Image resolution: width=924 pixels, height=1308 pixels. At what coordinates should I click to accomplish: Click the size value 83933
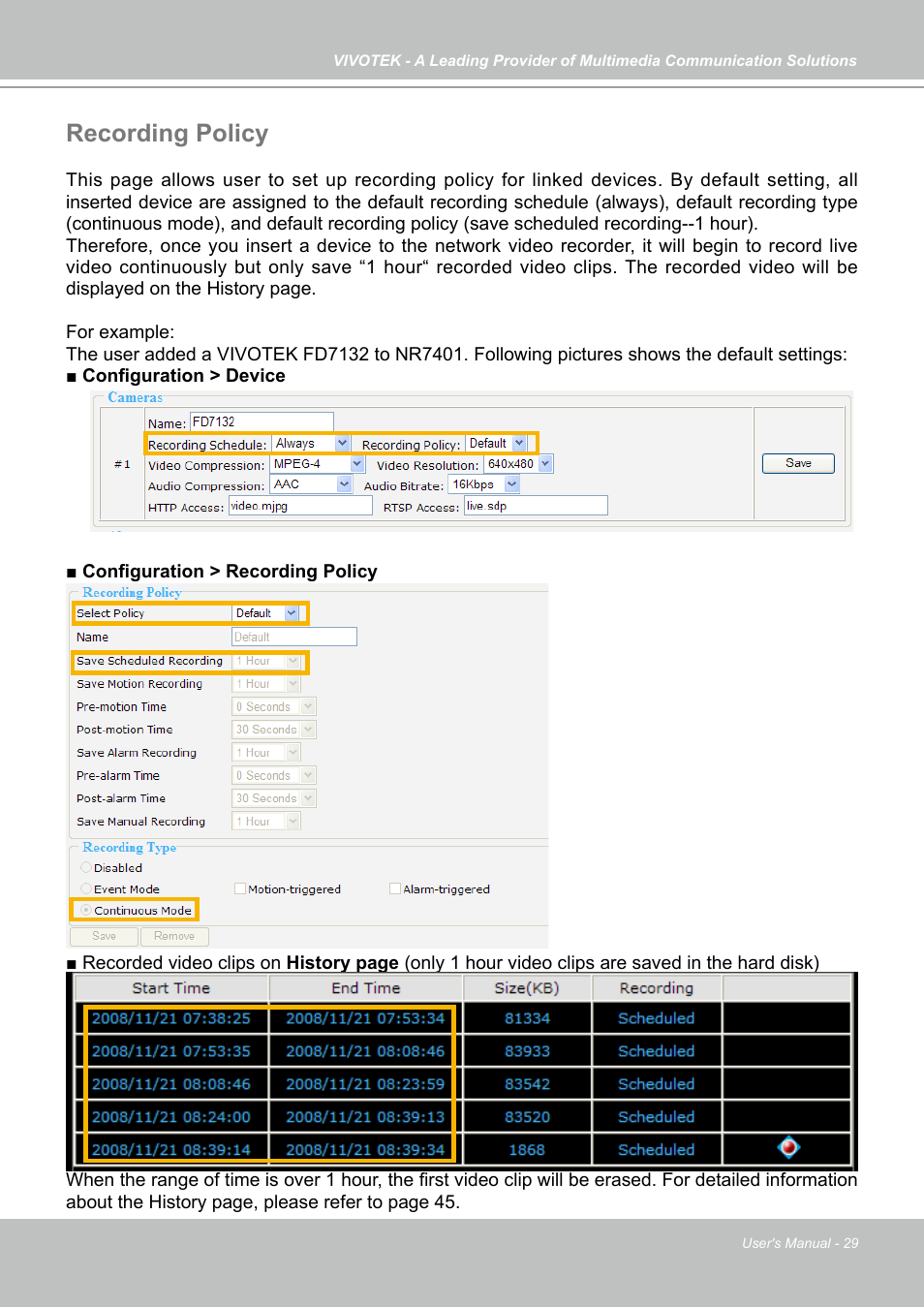[x=527, y=1051]
